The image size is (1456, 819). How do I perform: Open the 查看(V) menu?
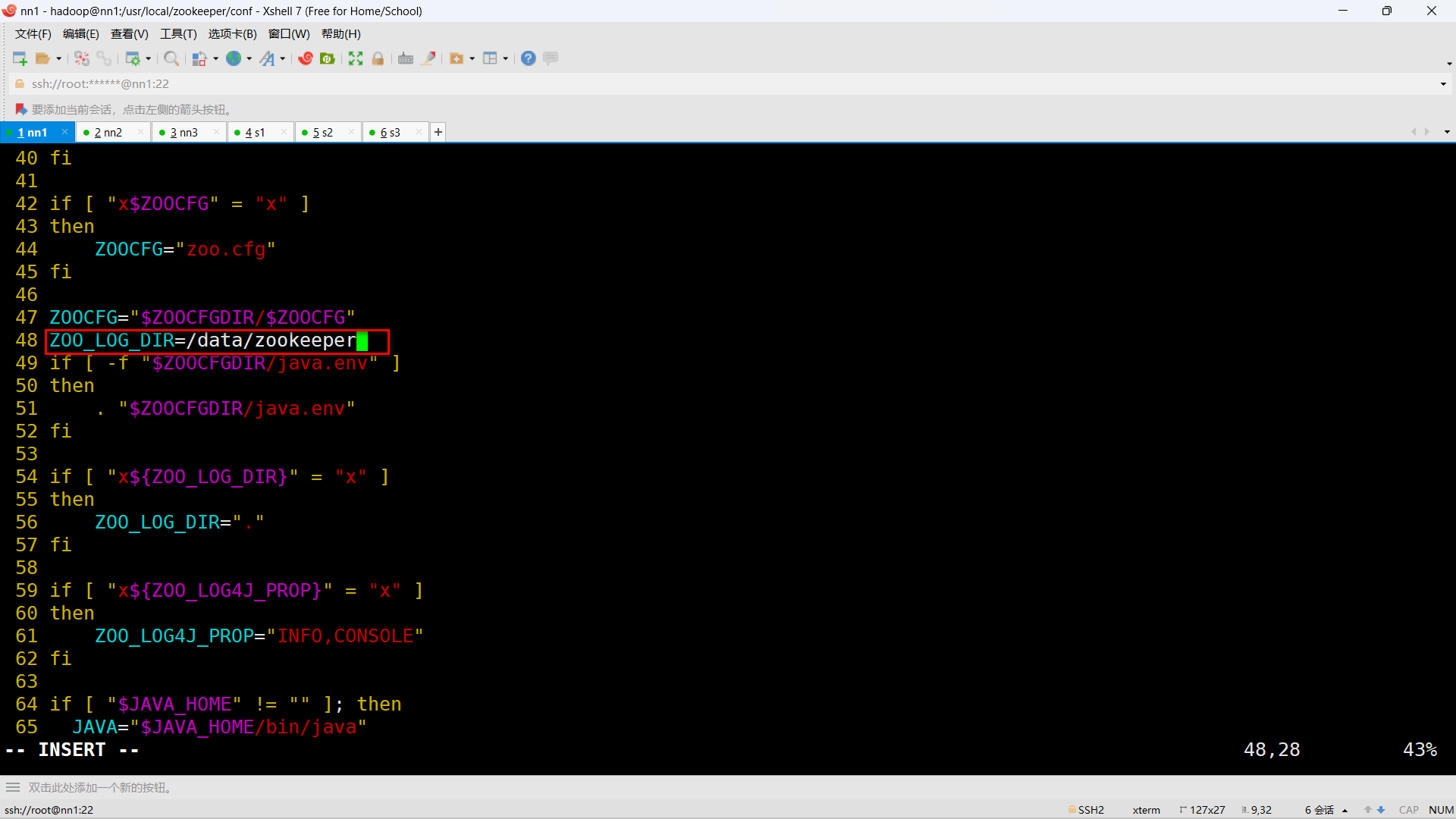pyautogui.click(x=129, y=34)
